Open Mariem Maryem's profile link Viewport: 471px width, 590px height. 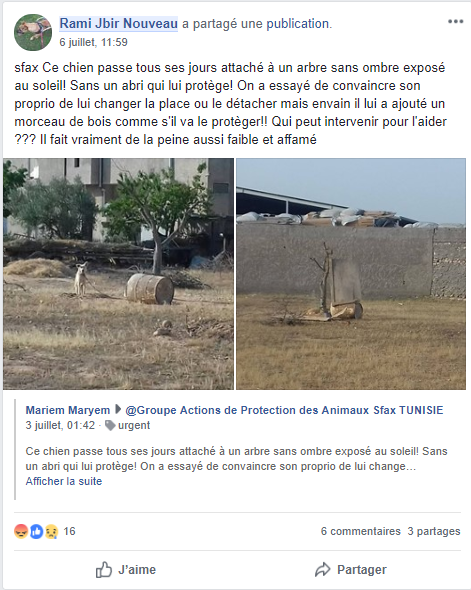click(x=68, y=410)
